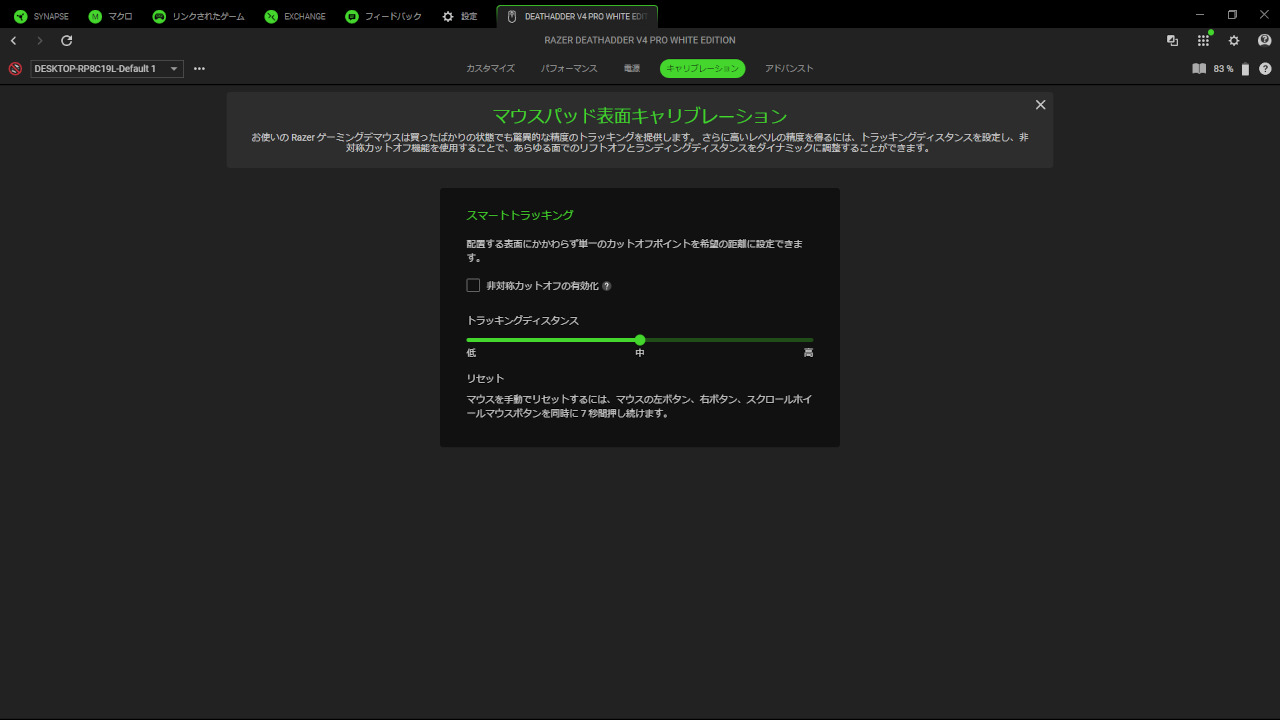This screenshot has width=1280, height=720.
Task: Open the DESKTOP-RP8C19L-Default 1 profile dropdown
Action: point(107,69)
